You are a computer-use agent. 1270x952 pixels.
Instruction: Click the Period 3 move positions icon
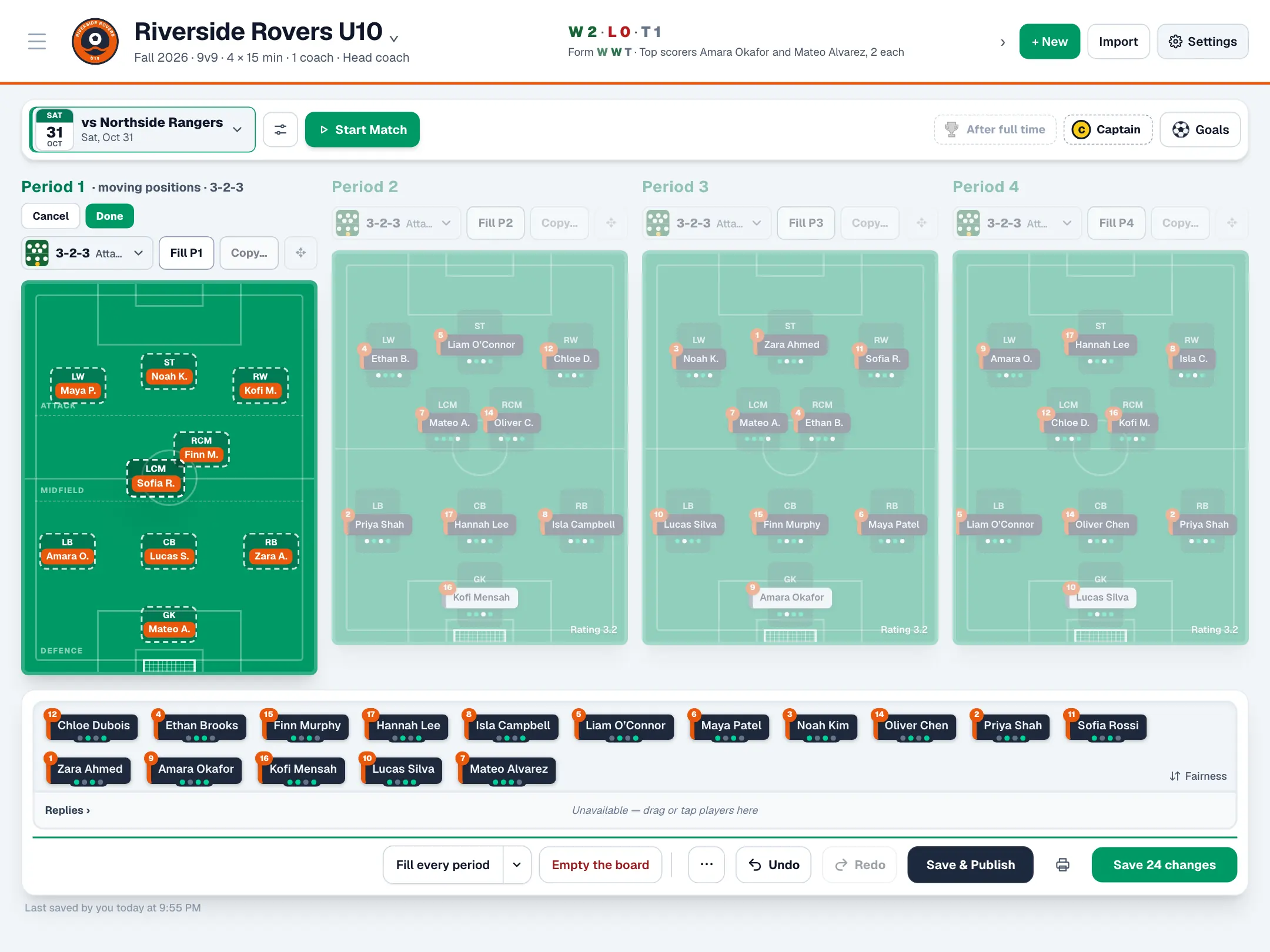tap(922, 223)
